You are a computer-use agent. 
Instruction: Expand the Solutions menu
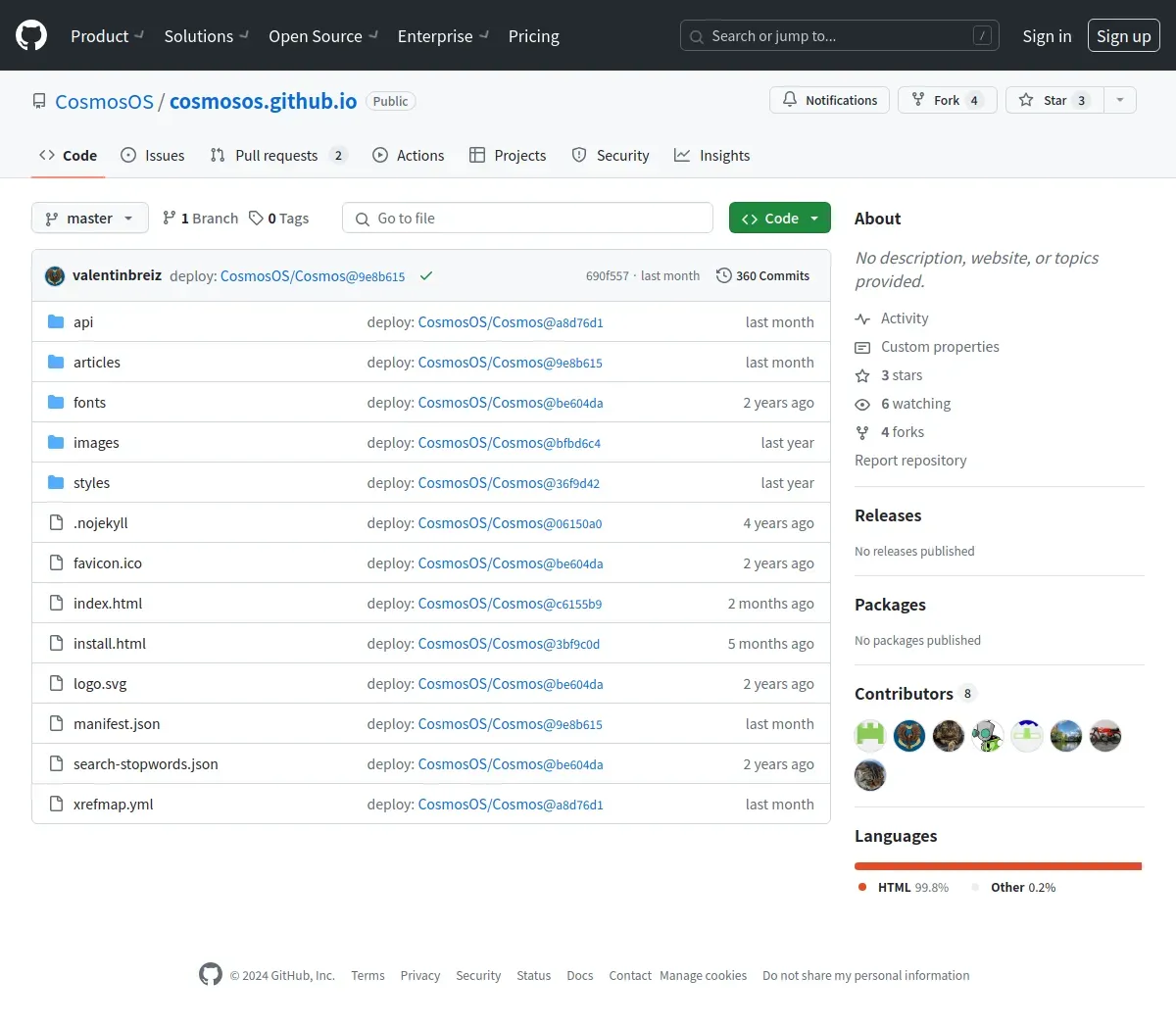tap(207, 36)
